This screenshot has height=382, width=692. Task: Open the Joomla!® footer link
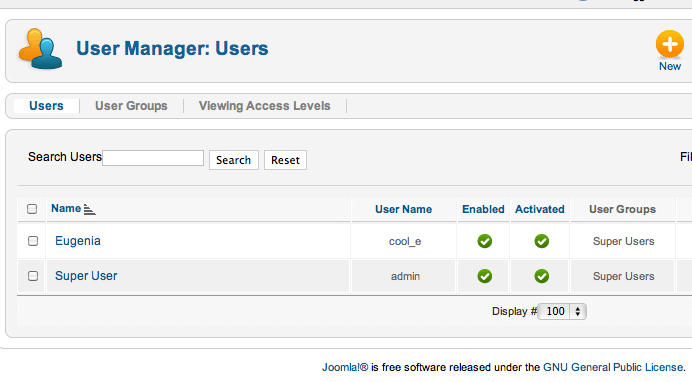345,367
